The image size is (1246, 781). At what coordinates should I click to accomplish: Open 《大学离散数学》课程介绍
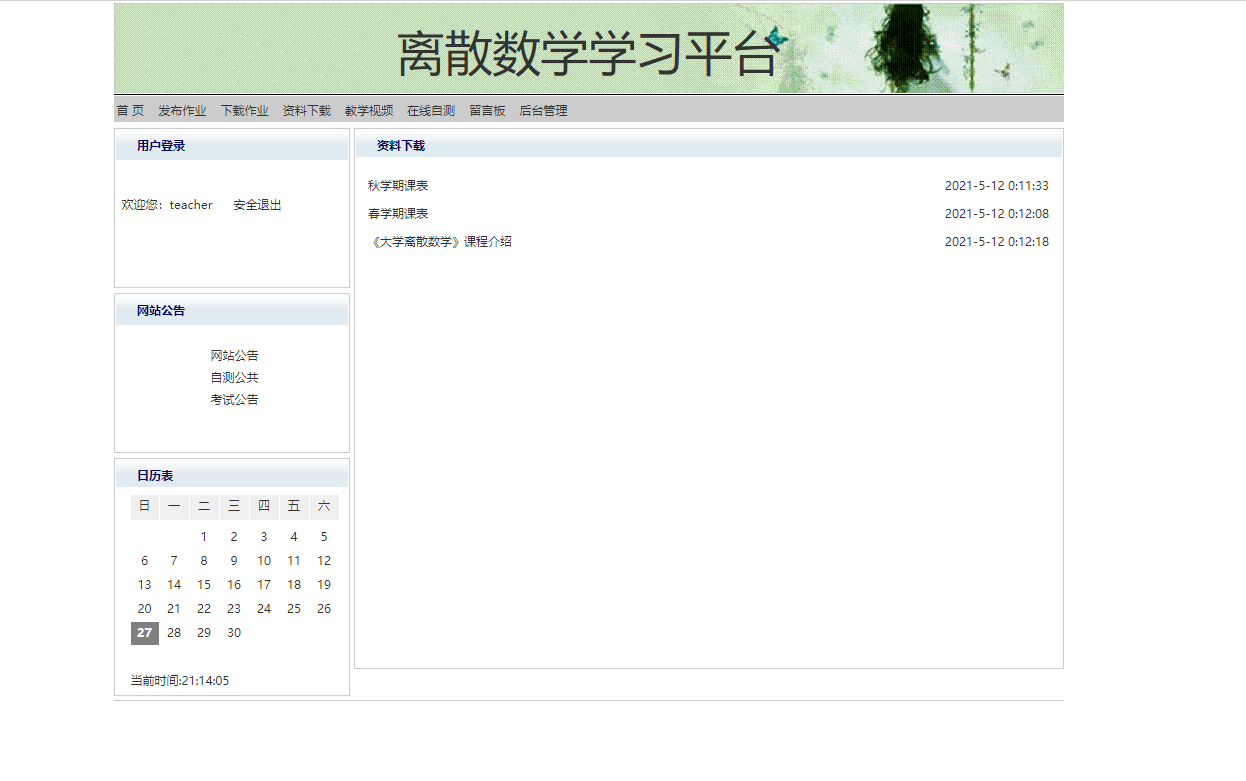[x=441, y=241]
